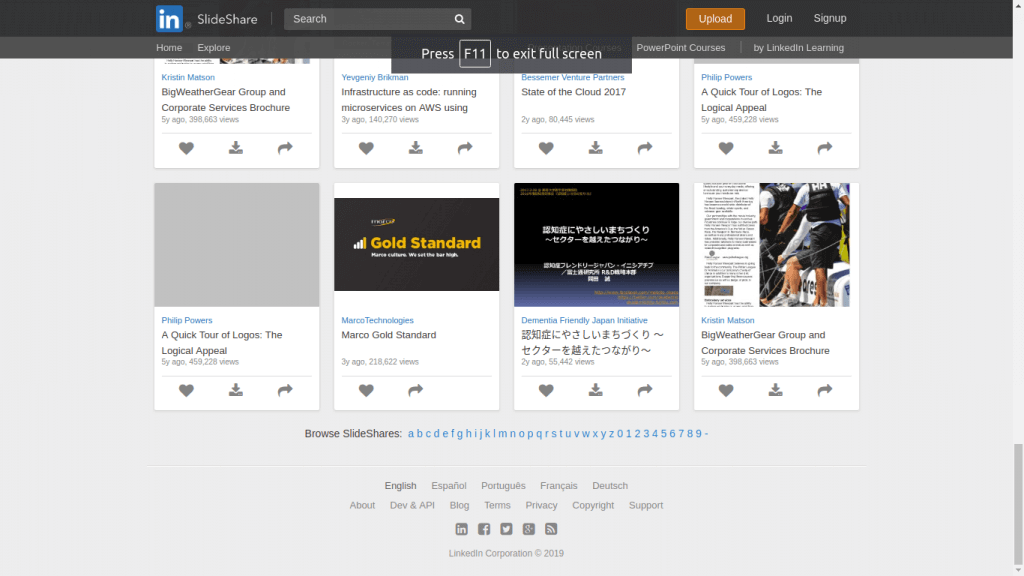Open the RSS feed icon in footer
Viewport: 1024px width, 576px height.
(x=551, y=529)
